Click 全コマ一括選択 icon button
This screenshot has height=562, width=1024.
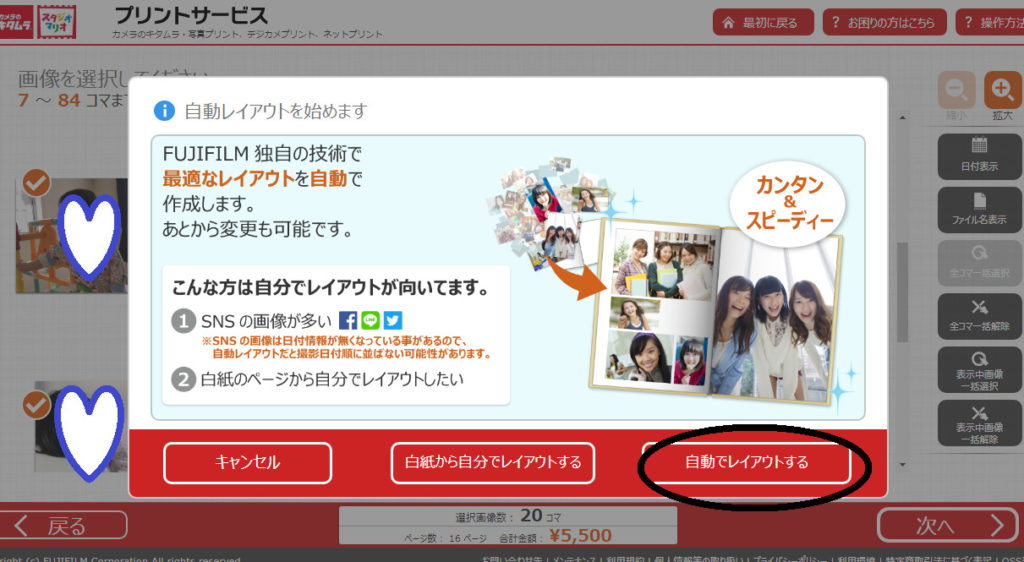[979, 263]
